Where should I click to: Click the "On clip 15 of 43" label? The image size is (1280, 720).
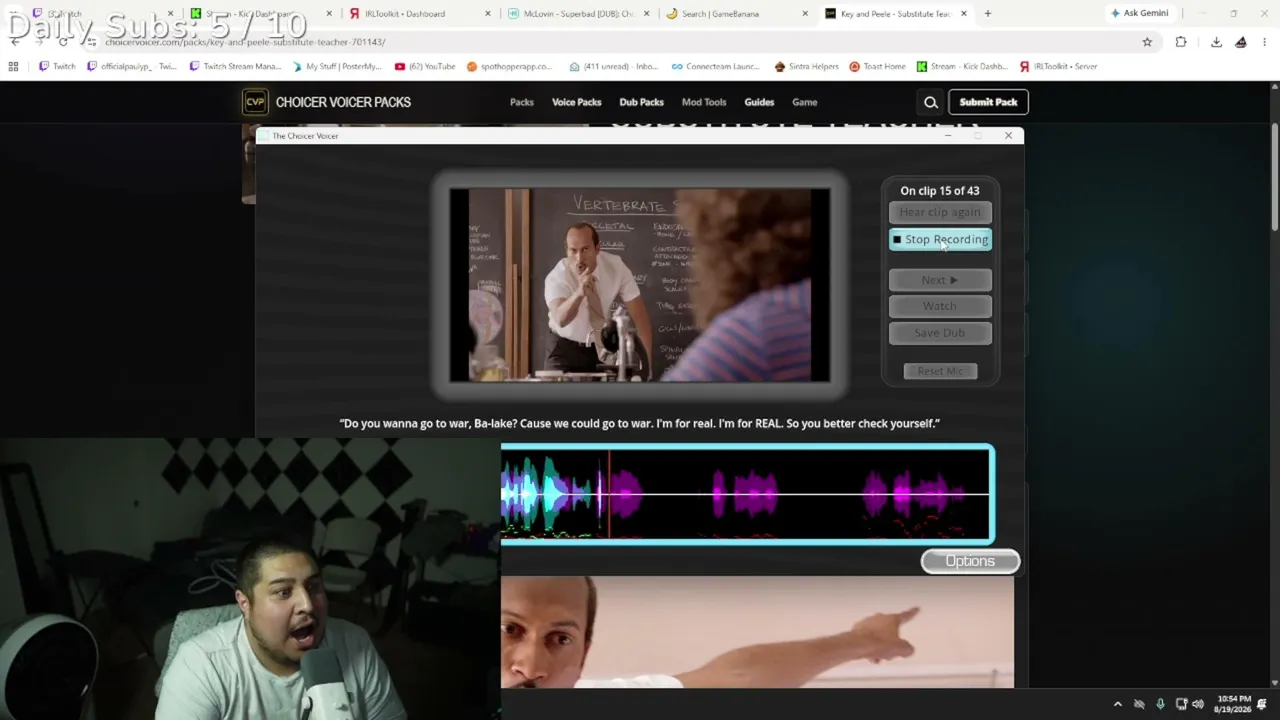940,190
